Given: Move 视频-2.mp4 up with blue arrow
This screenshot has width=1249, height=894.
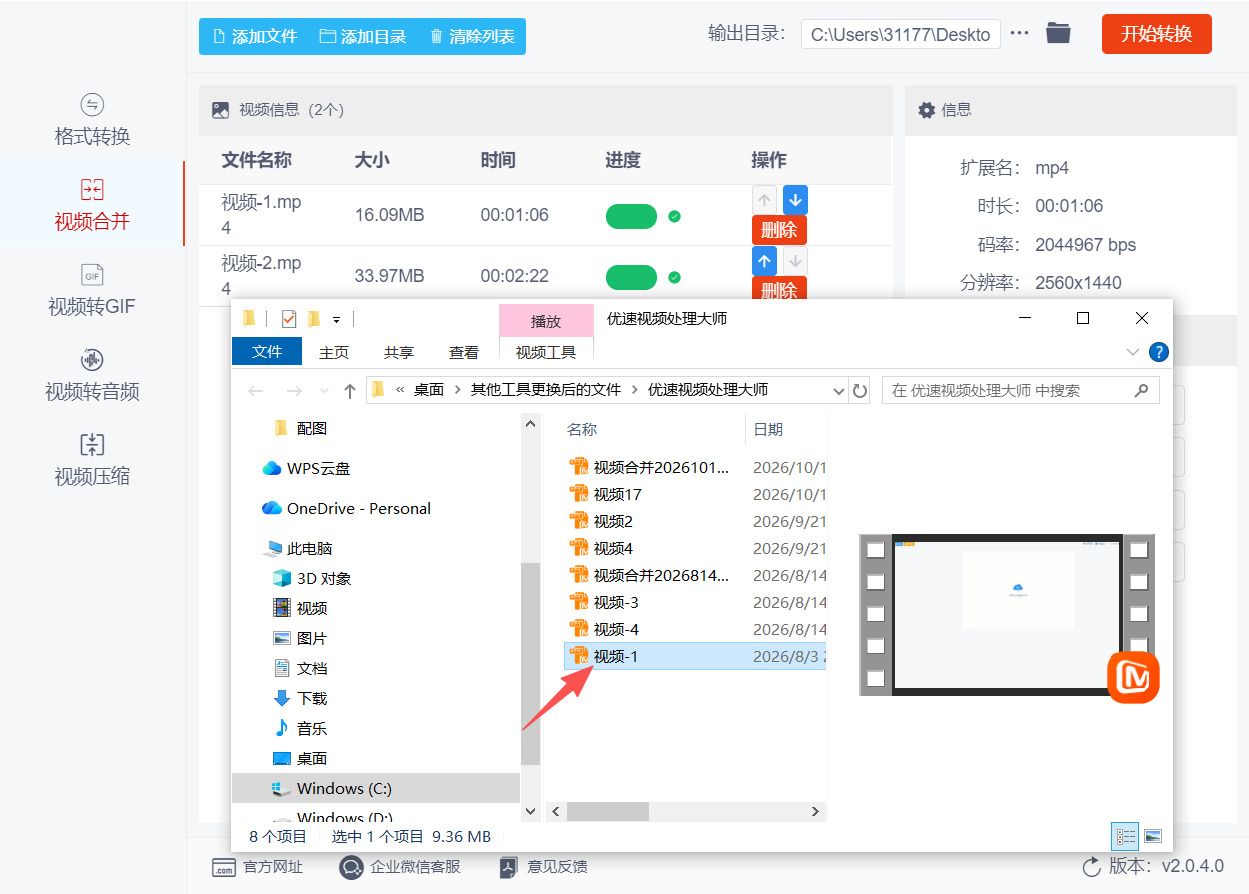Looking at the screenshot, I should coord(764,261).
